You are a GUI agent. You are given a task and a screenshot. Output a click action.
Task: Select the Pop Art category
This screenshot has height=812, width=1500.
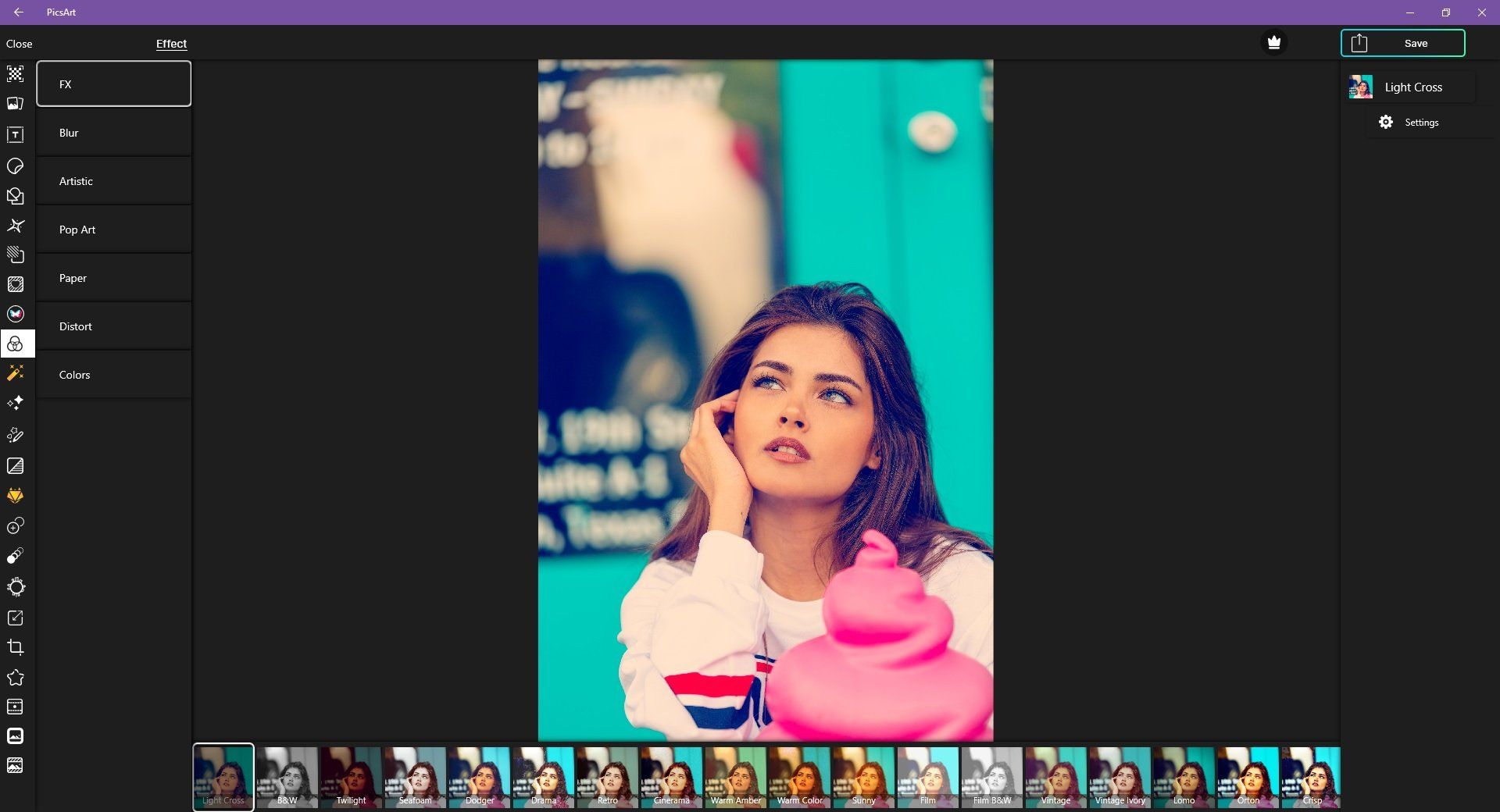click(113, 230)
